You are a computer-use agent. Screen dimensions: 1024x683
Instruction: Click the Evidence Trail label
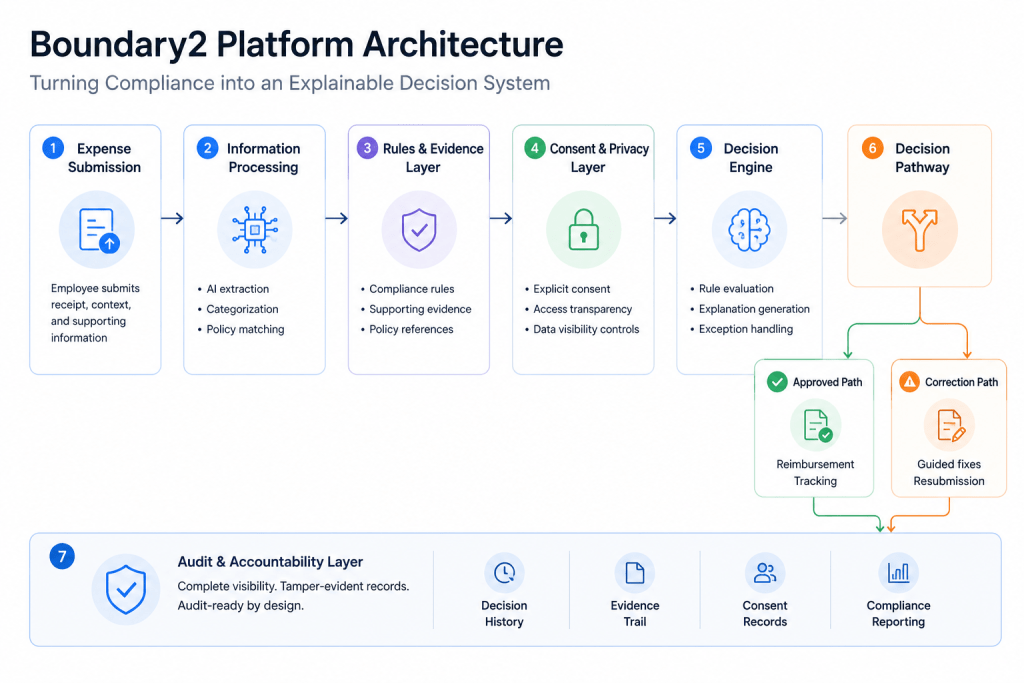pos(635,613)
